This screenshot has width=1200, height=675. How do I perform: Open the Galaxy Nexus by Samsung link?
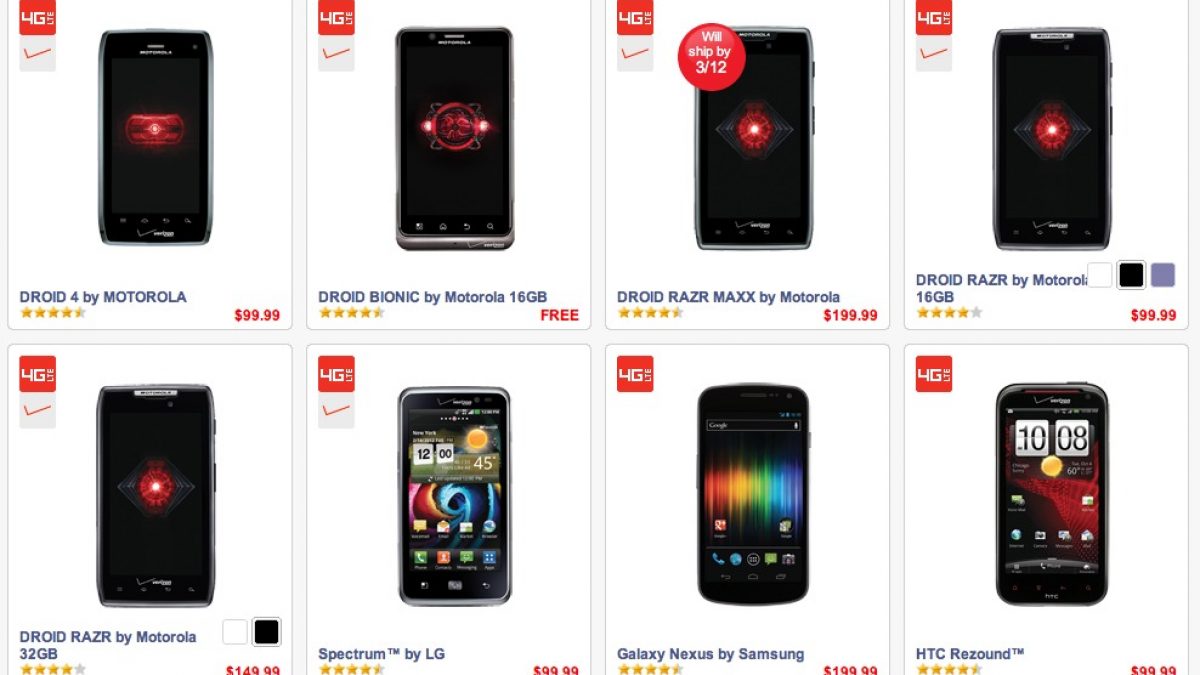pyautogui.click(x=710, y=654)
